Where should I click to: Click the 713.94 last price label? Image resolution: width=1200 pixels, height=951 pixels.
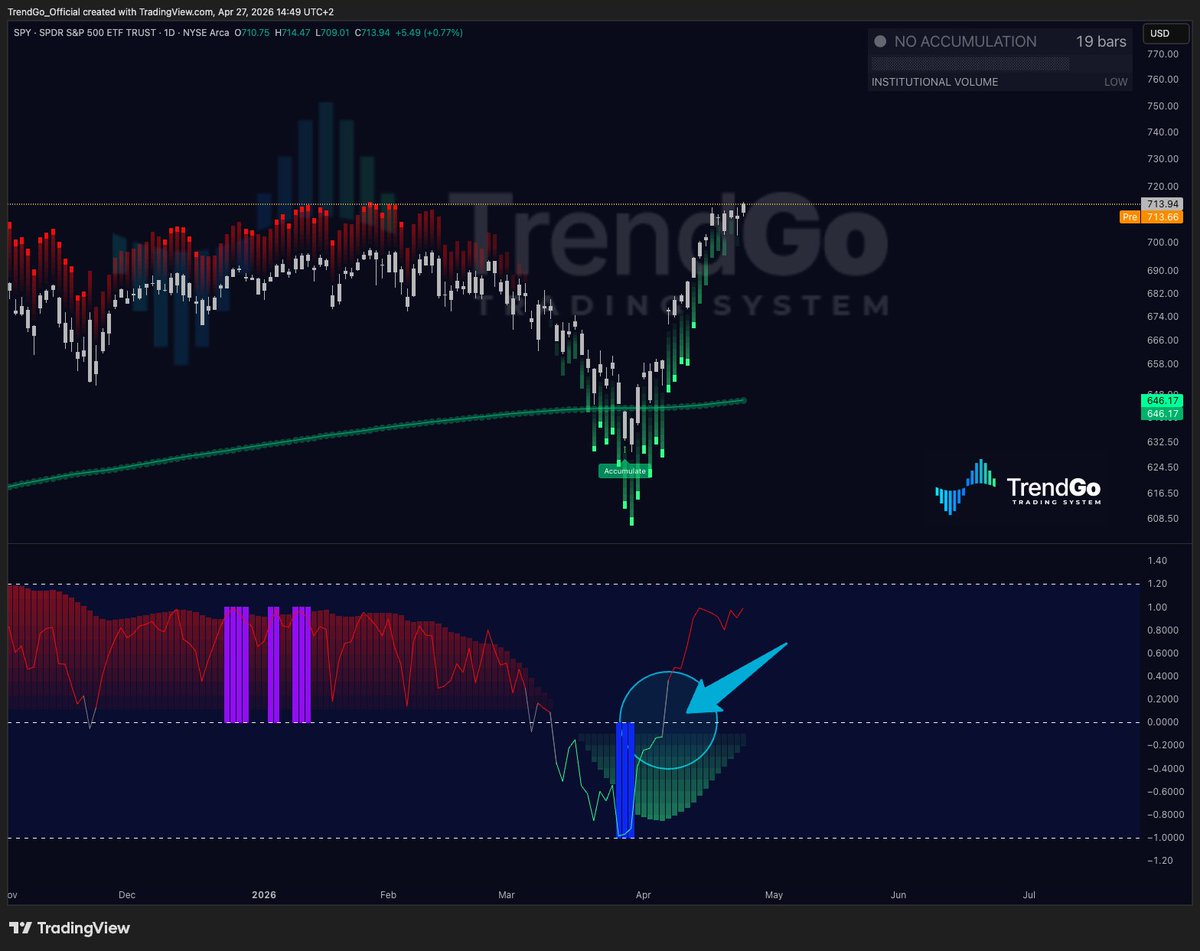click(1160, 201)
